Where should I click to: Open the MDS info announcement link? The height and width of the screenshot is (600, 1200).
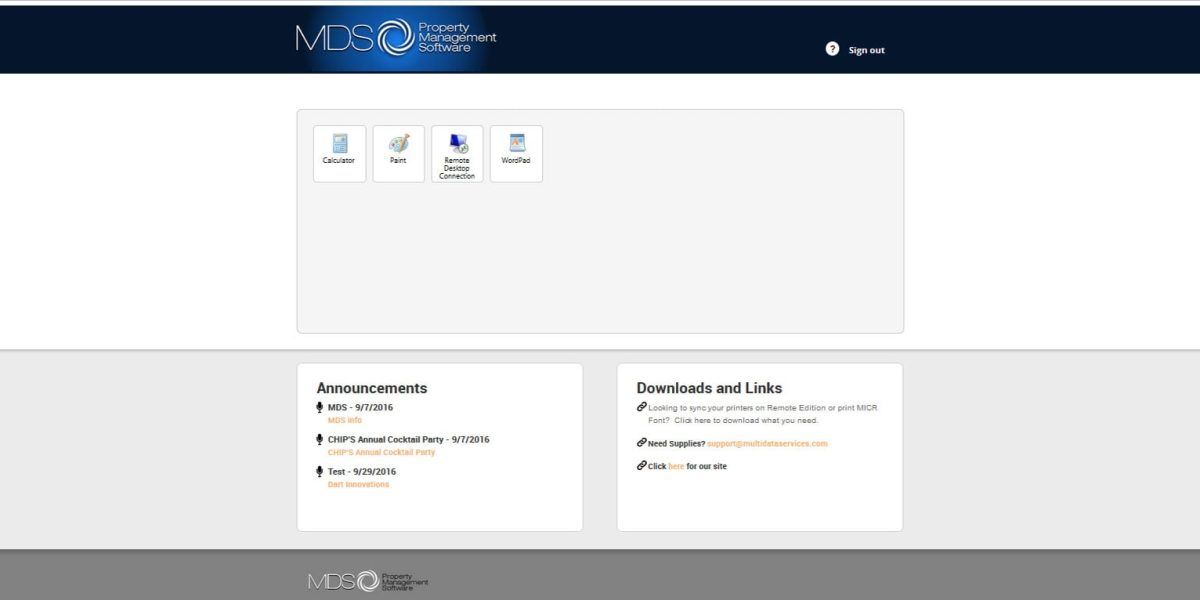(x=345, y=420)
